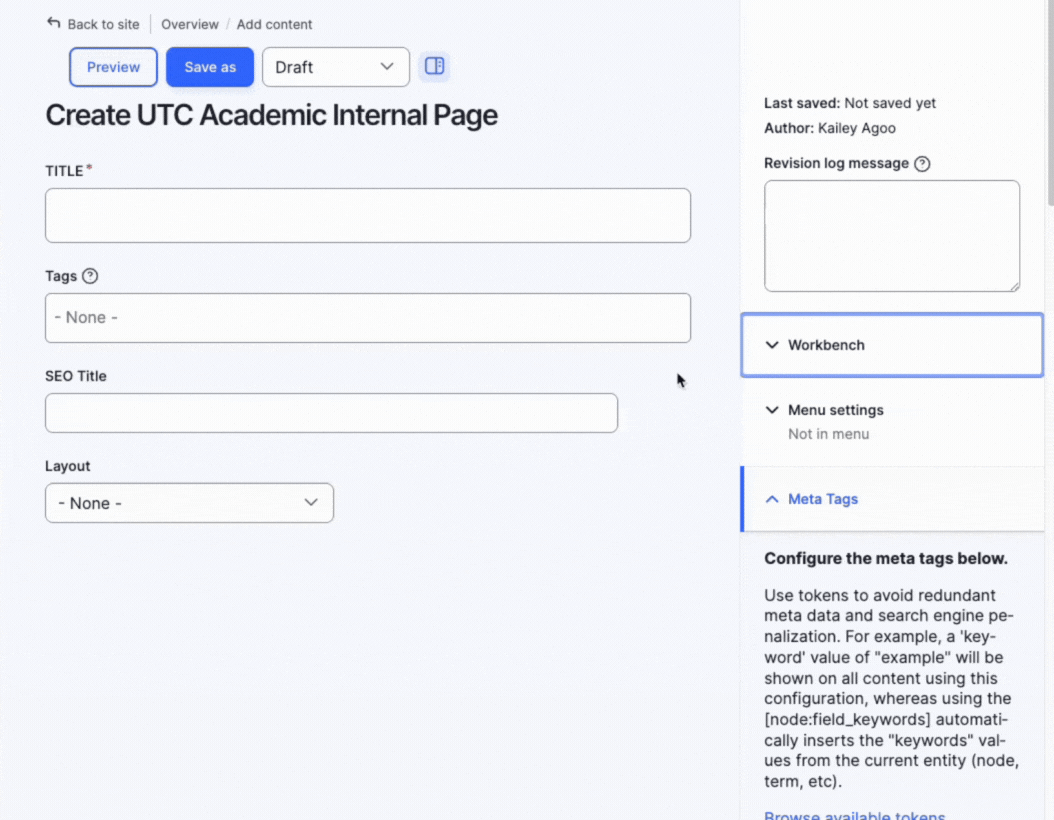The height and width of the screenshot is (820, 1054).
Task: Toggle the sidebar panel icon
Action: tap(434, 66)
